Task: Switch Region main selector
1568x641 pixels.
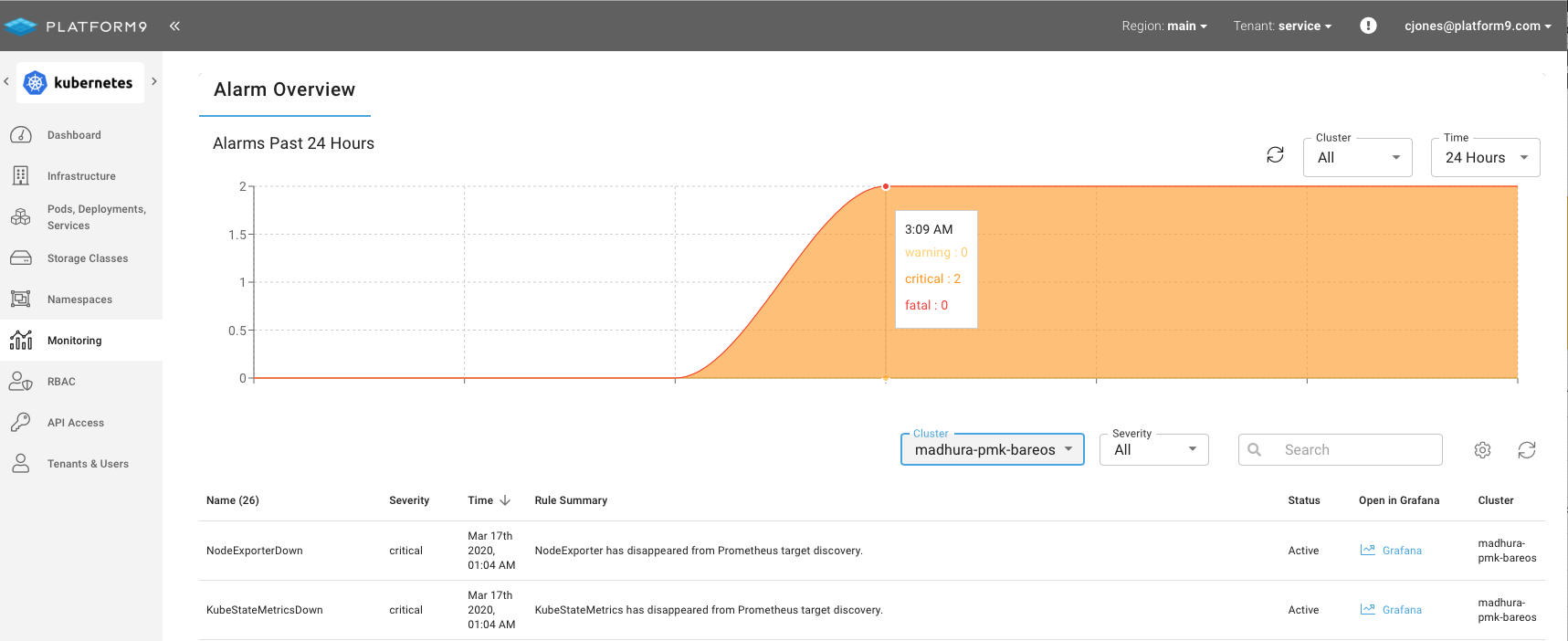Action: tap(1164, 26)
